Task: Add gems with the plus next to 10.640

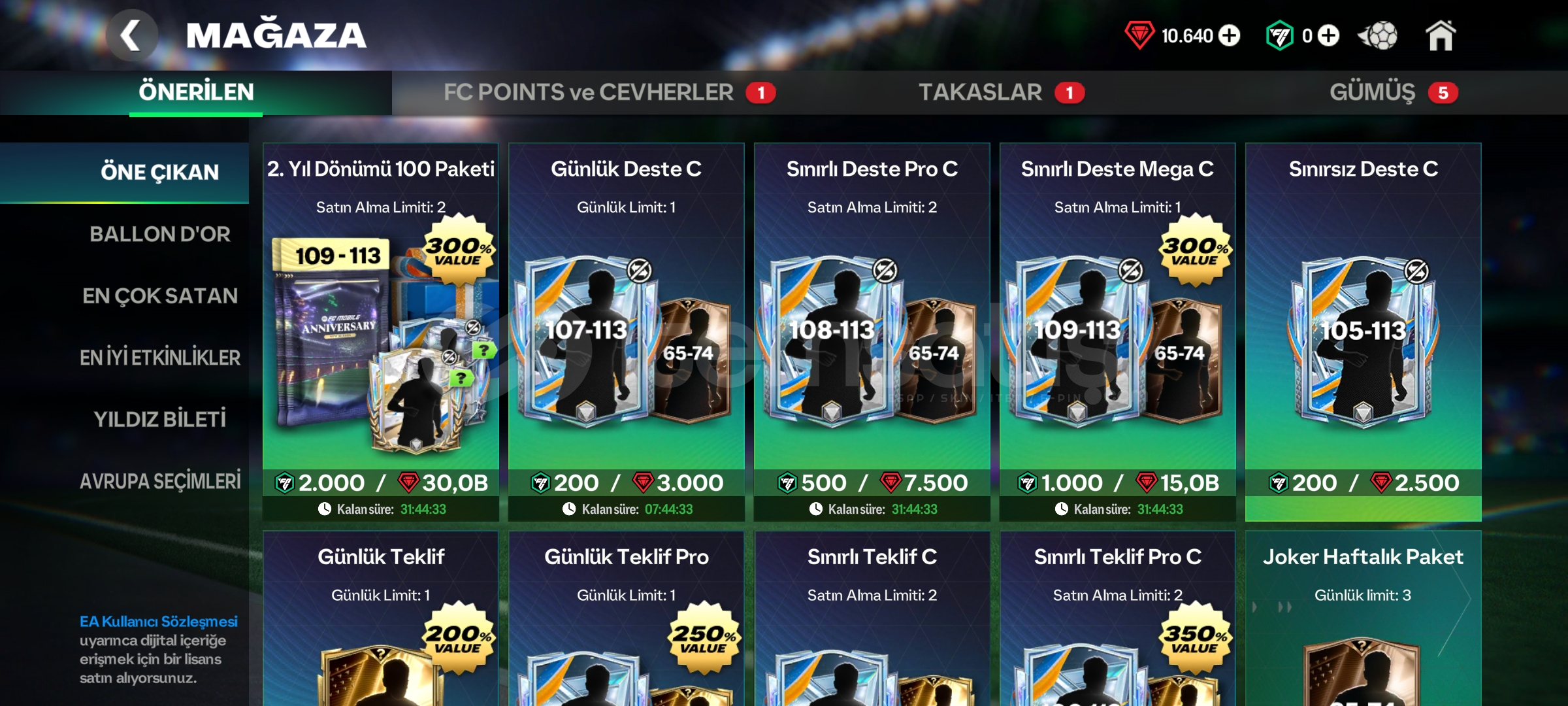Action: click(x=1229, y=35)
